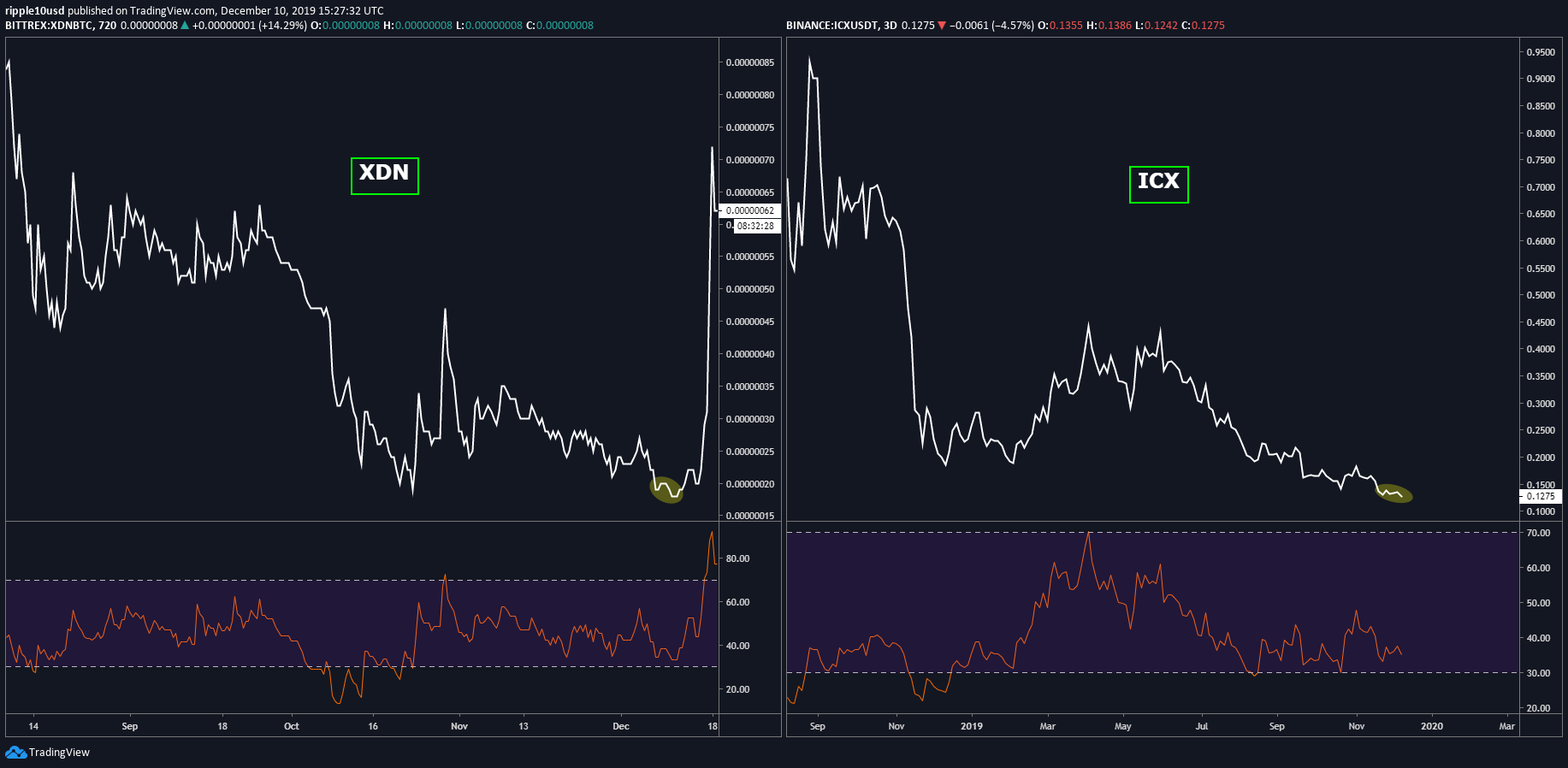The image size is (1568, 768).
Task: Click the 0.00000045 price axis value
Action: coord(750,322)
